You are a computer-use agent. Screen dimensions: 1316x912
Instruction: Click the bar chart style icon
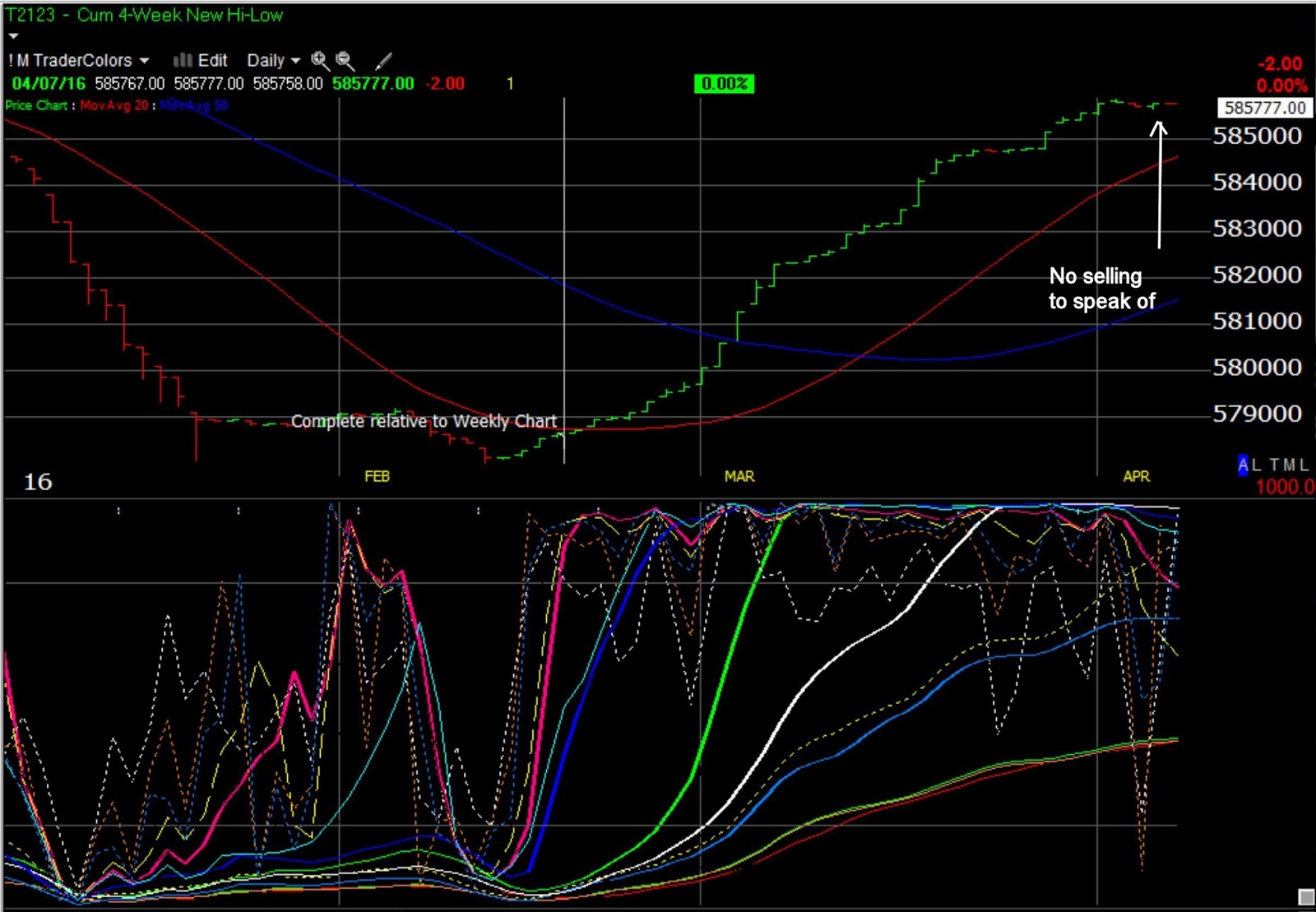183,59
